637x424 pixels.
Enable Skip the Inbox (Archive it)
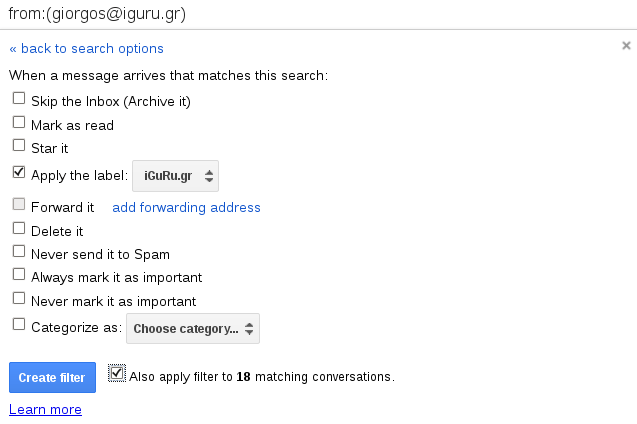[x=19, y=99]
